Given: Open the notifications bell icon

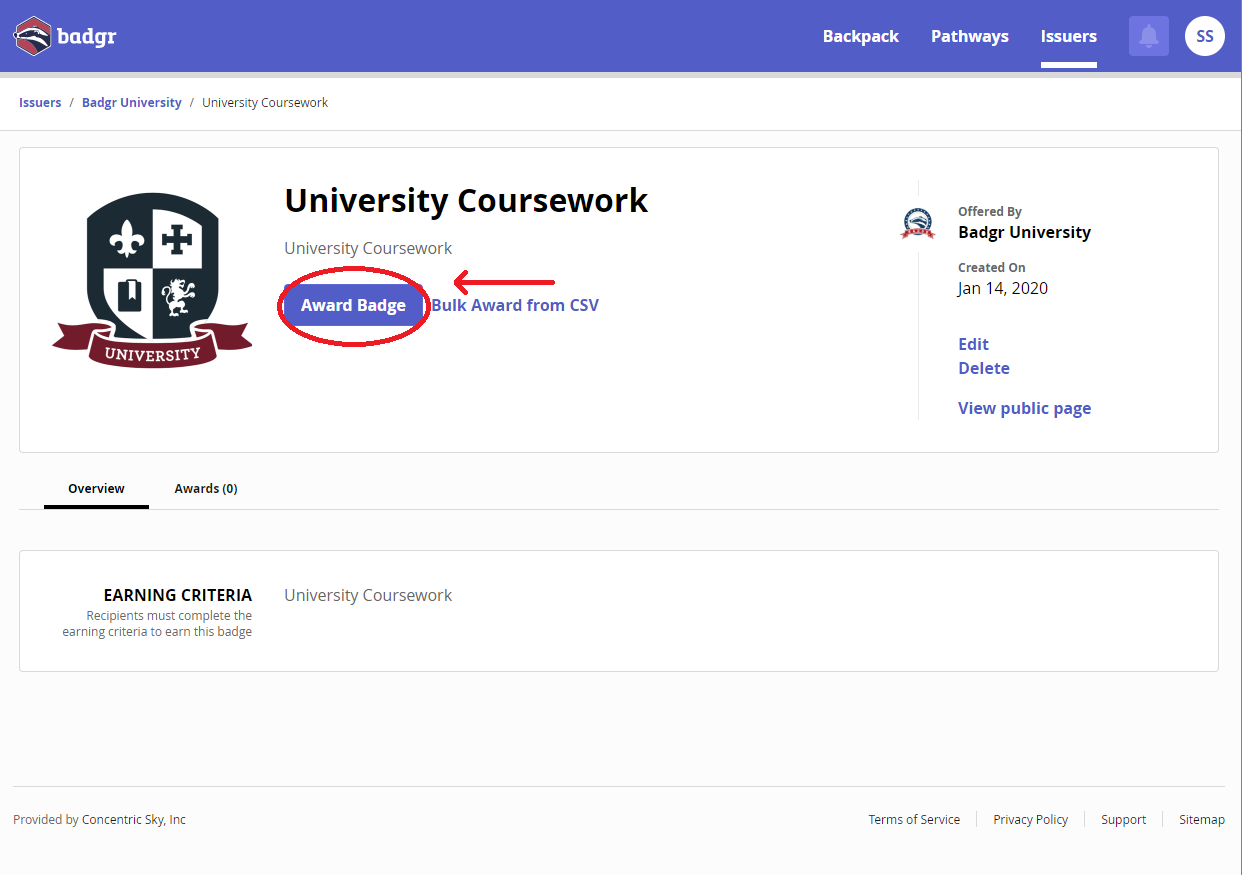Looking at the screenshot, I should (x=1149, y=36).
